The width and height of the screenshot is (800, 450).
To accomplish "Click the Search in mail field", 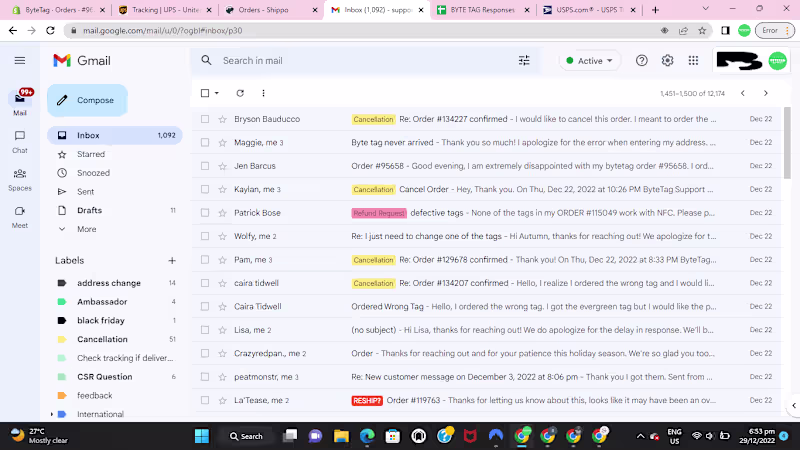I will pos(365,61).
